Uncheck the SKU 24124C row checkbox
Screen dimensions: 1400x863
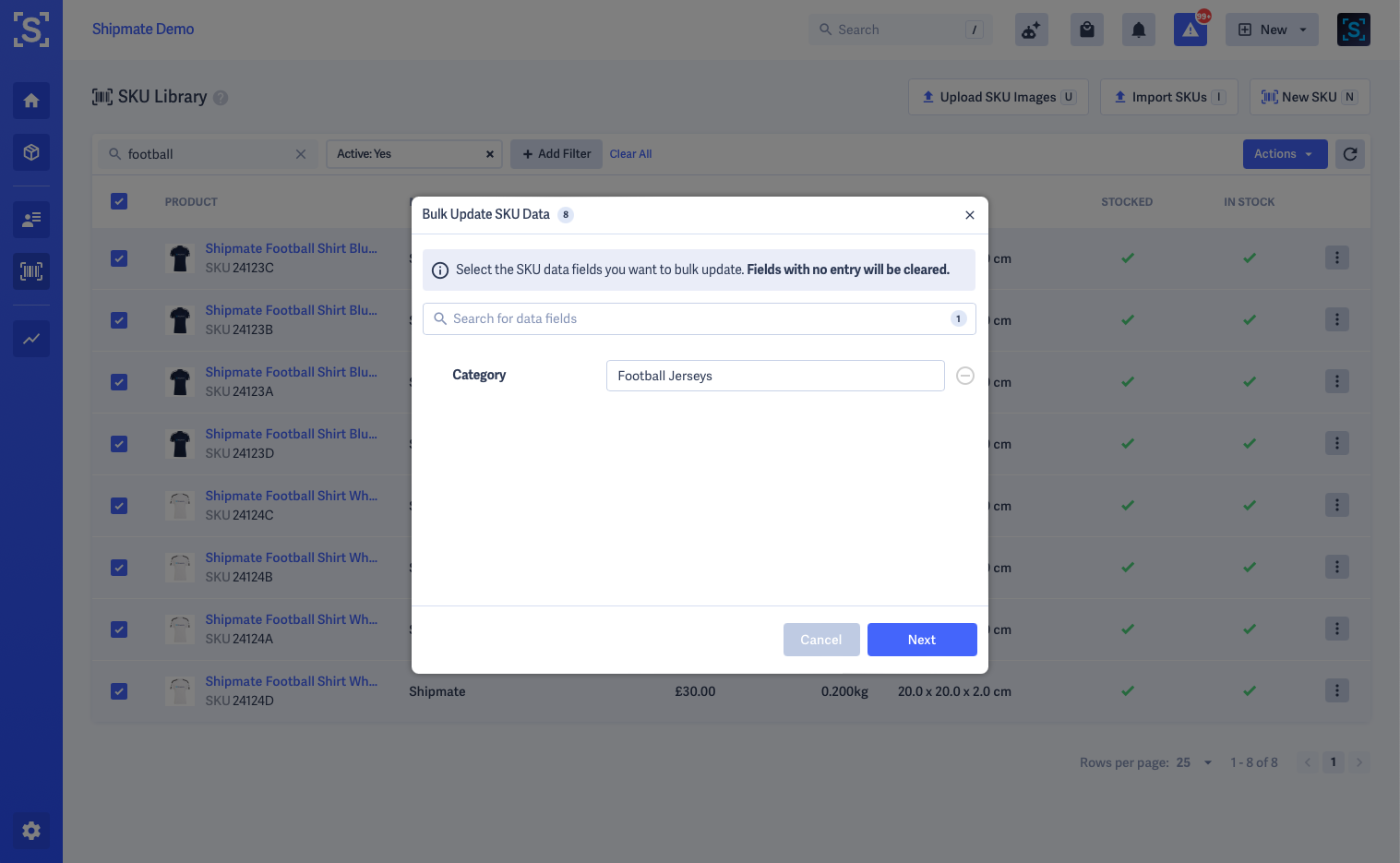pos(119,506)
